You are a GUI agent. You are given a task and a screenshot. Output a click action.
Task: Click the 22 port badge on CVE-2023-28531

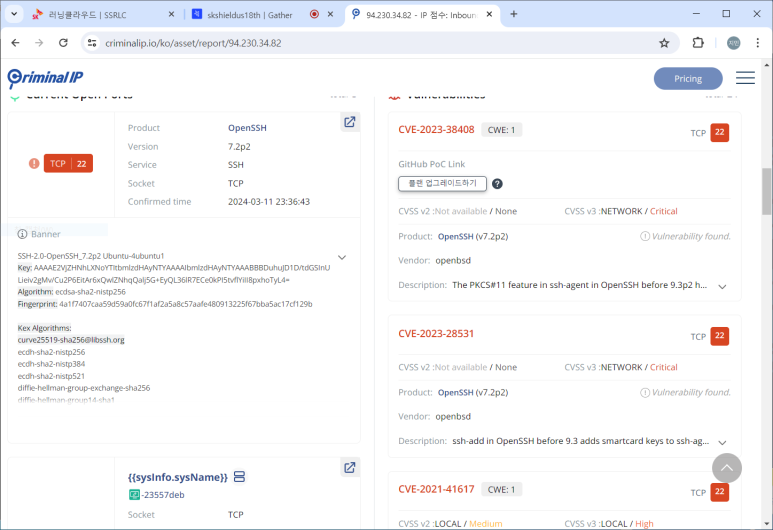719,336
